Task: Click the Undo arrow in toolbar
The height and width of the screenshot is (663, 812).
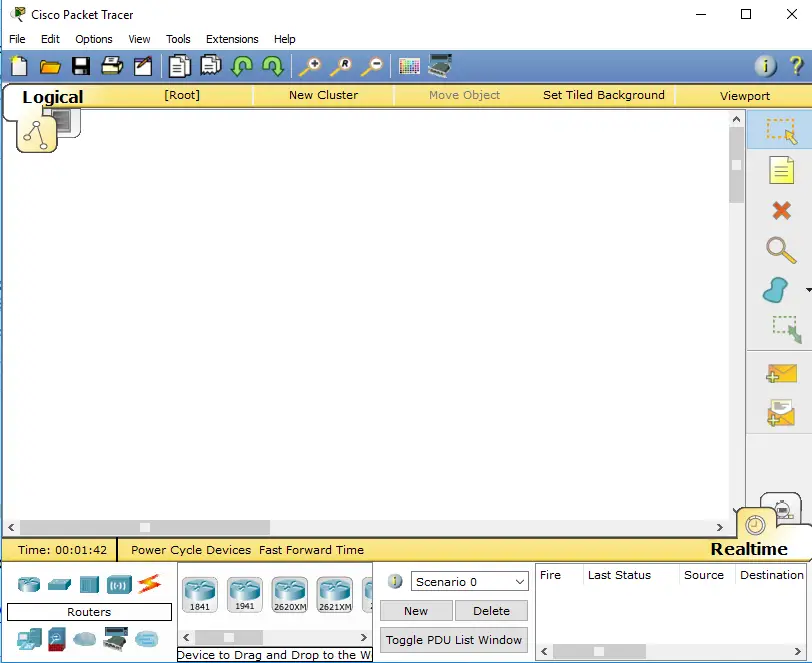Action: point(241,66)
